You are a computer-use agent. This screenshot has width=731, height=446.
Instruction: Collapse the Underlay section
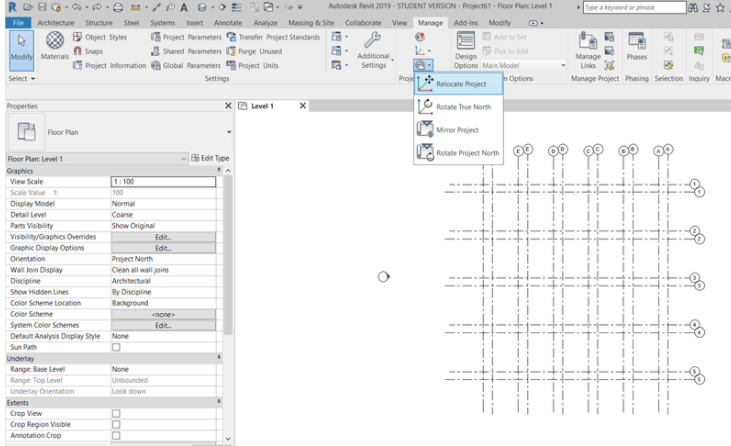219,358
